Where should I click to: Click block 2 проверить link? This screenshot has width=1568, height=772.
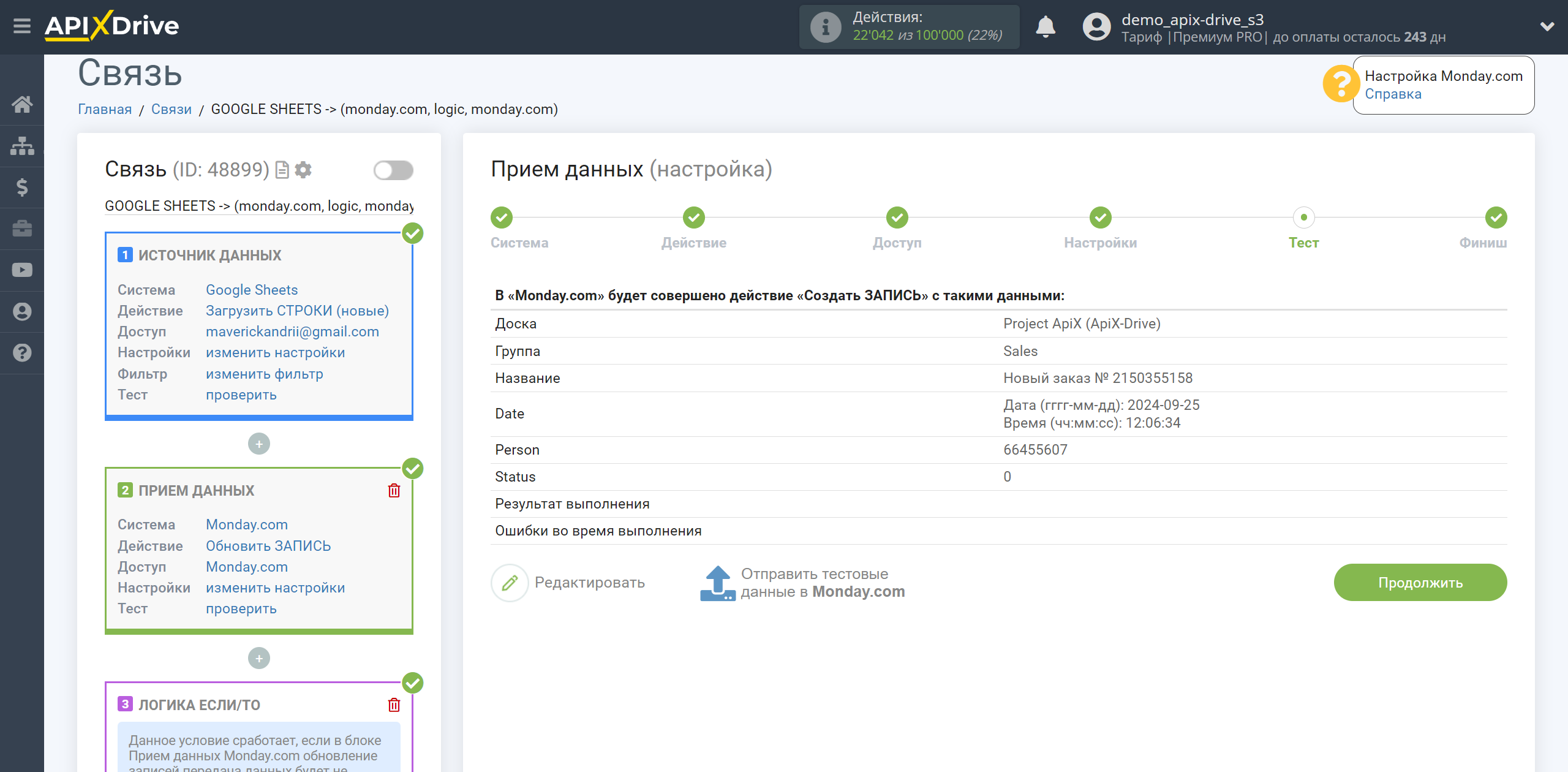(x=241, y=608)
